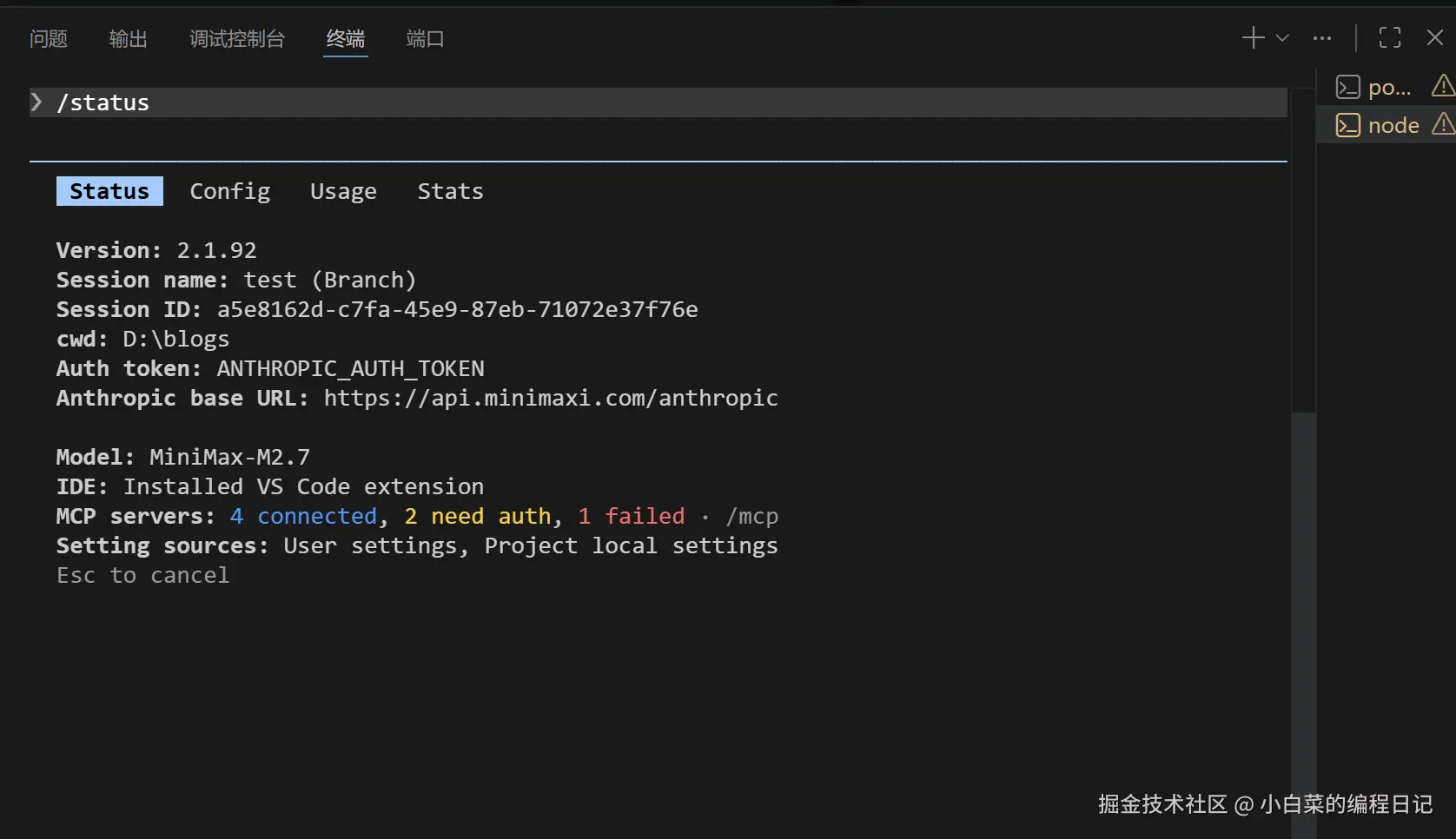Open the 端口 panel tab
1456x839 pixels.
(x=425, y=39)
